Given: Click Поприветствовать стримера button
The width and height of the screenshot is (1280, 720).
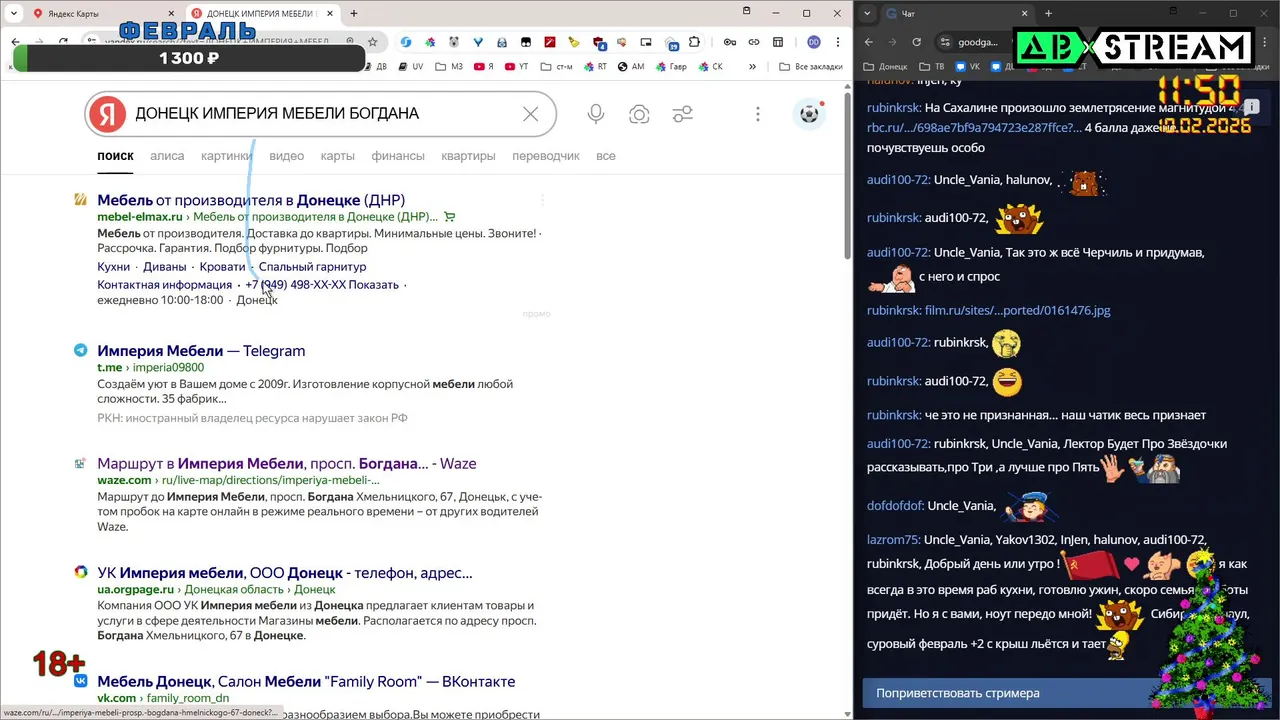Looking at the screenshot, I should [1067, 693].
